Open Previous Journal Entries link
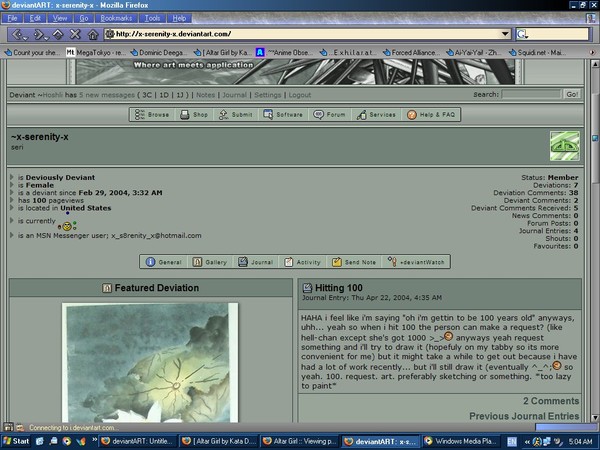This screenshot has height=450, width=600. pyautogui.click(x=524, y=416)
